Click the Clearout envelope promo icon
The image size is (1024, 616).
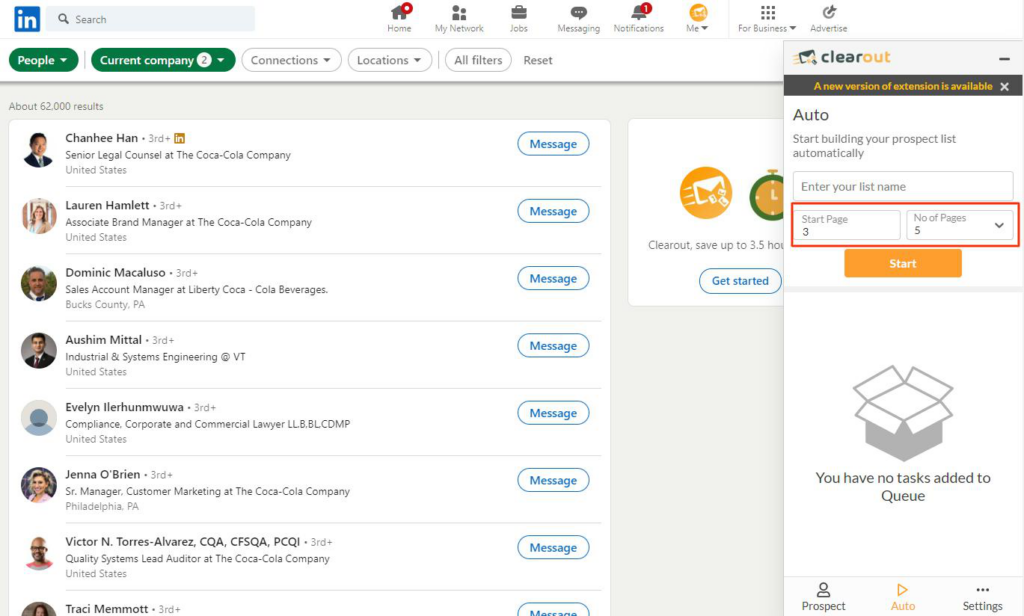point(706,193)
